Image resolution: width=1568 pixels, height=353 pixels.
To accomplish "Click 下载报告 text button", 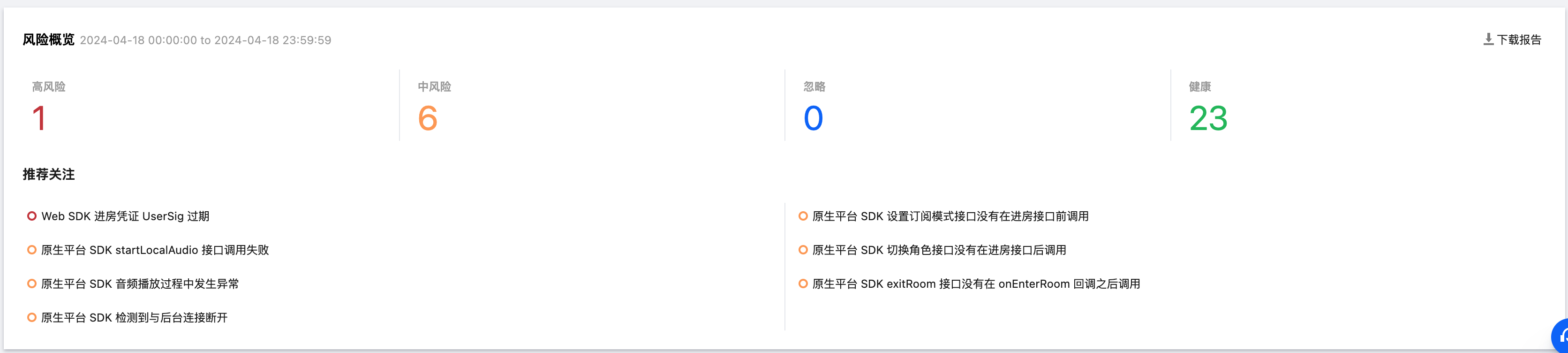I will pos(1519,40).
